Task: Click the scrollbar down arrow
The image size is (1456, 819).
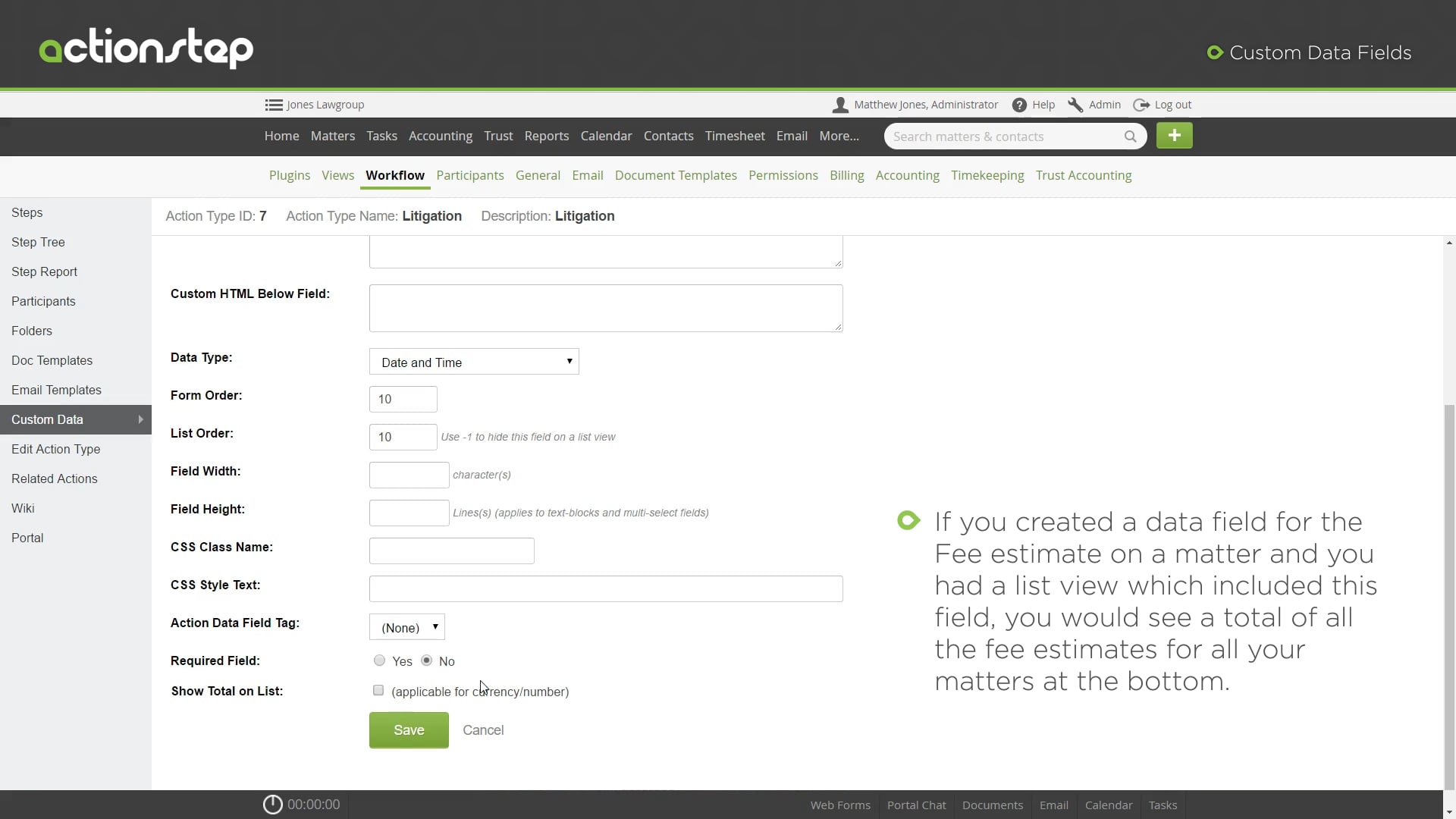Action: coord(1449,812)
